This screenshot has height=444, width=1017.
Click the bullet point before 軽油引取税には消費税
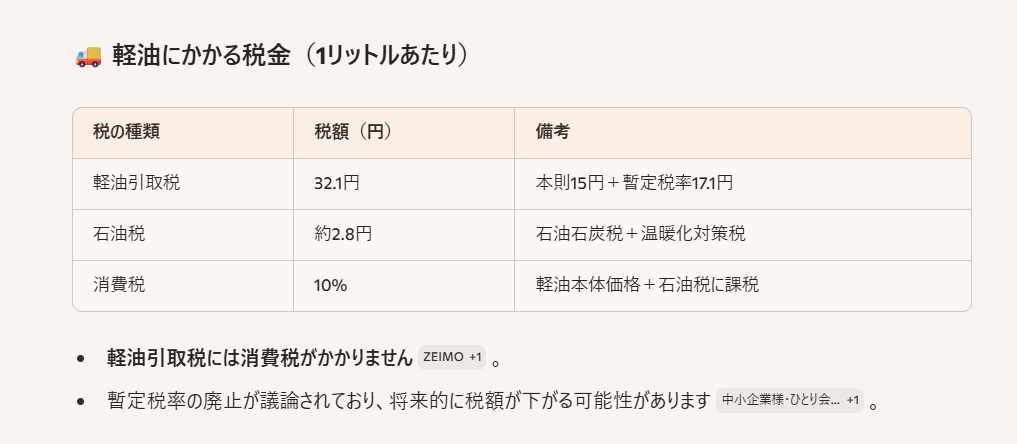[x=81, y=358]
